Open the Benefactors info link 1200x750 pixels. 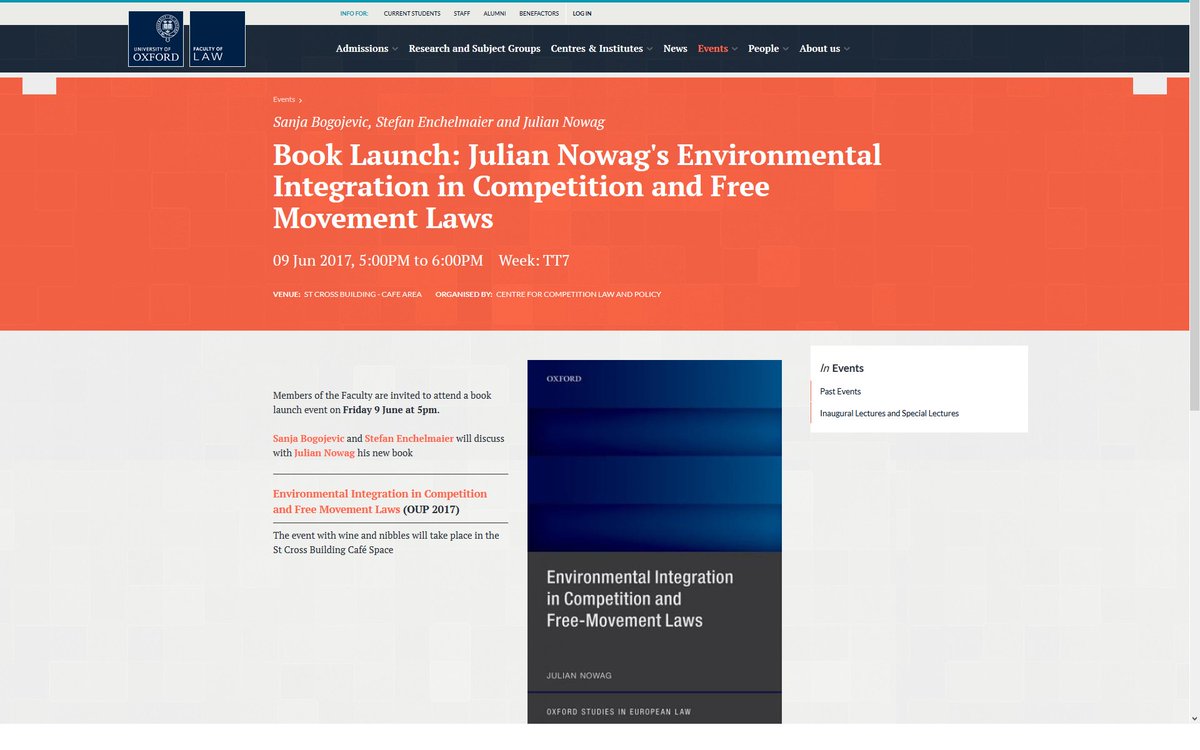click(539, 14)
